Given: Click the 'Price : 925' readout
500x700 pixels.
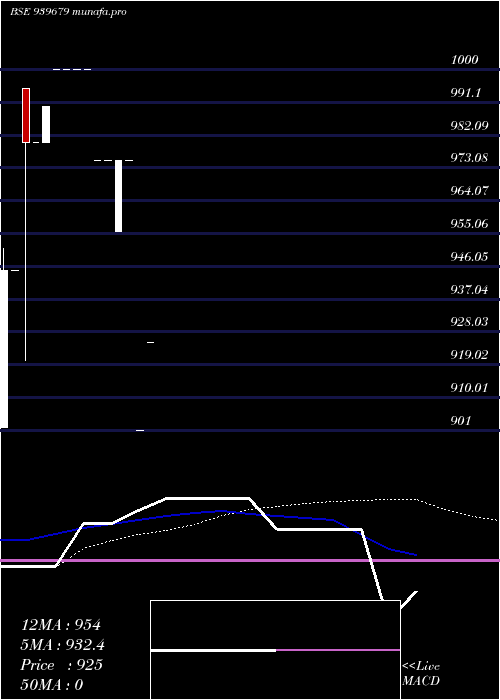Looking at the screenshot, I should (x=62, y=665).
